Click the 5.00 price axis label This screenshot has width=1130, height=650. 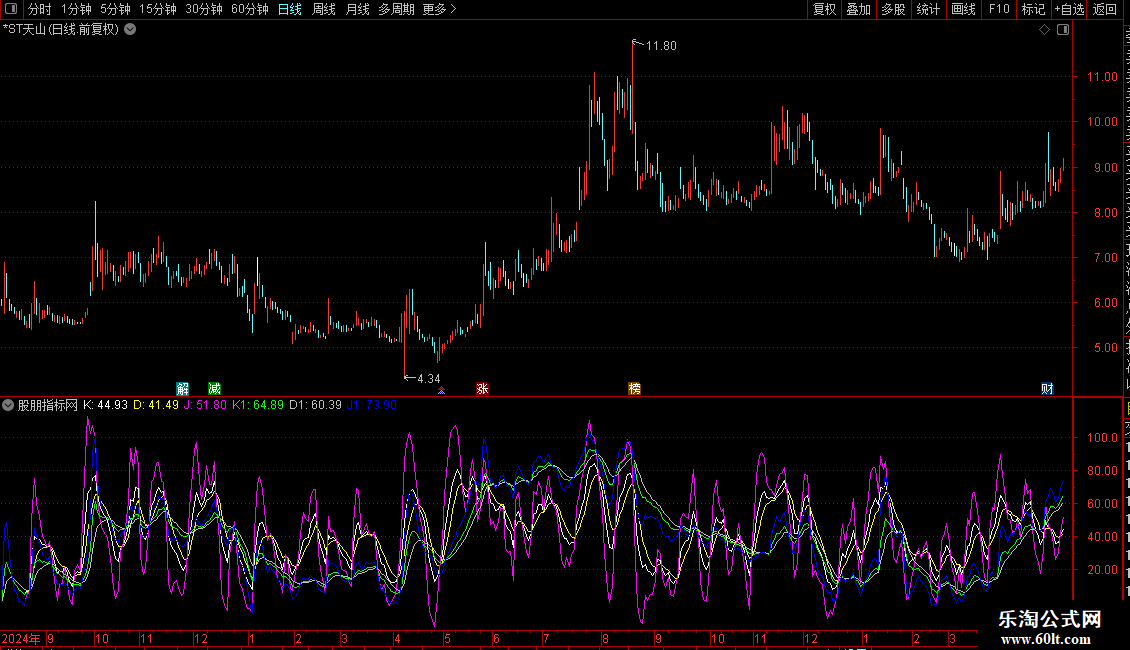1105,348
